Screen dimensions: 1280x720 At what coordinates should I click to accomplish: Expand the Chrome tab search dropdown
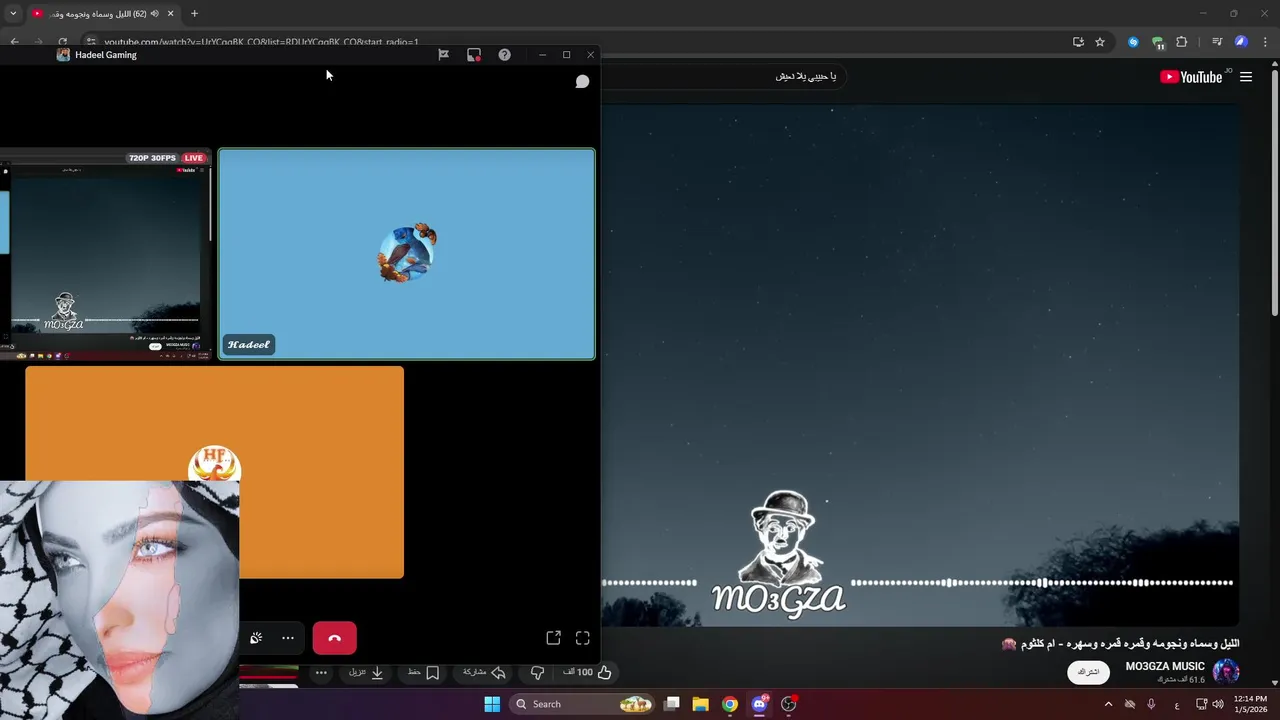pos(13,14)
